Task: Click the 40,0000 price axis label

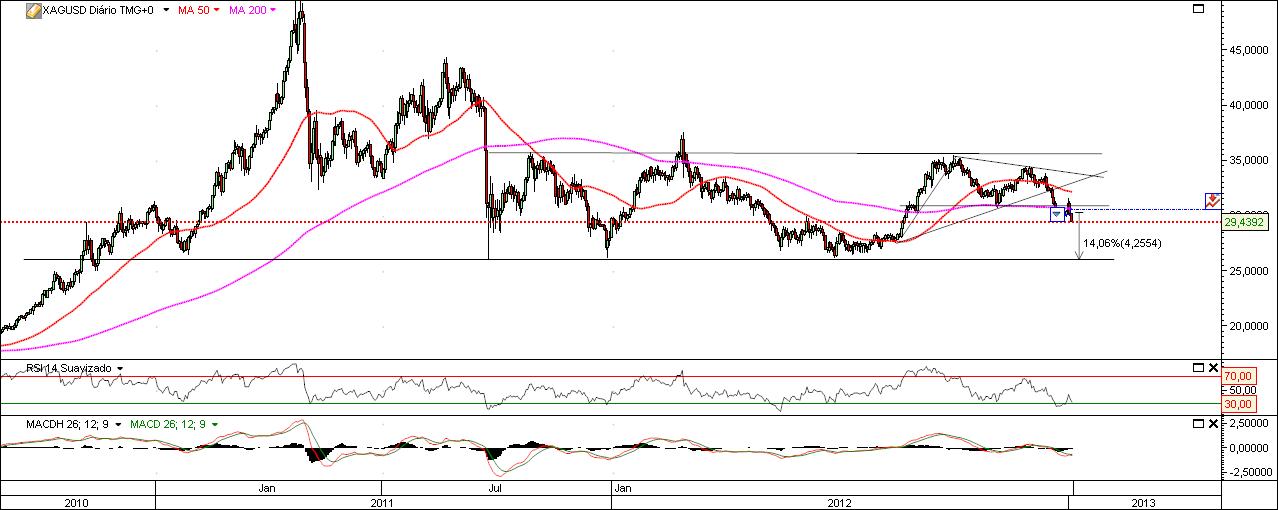Action: (x=1248, y=104)
